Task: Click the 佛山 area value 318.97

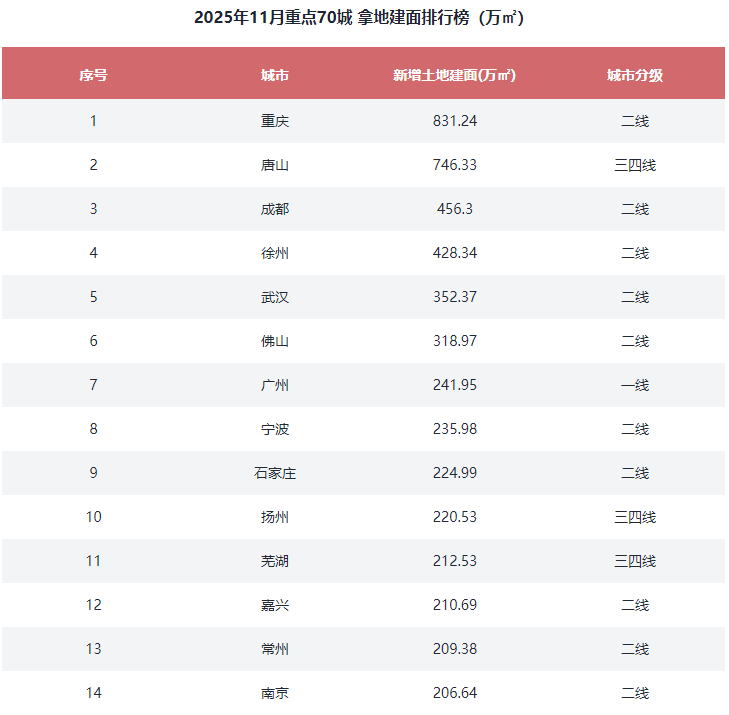Action: tap(455, 341)
